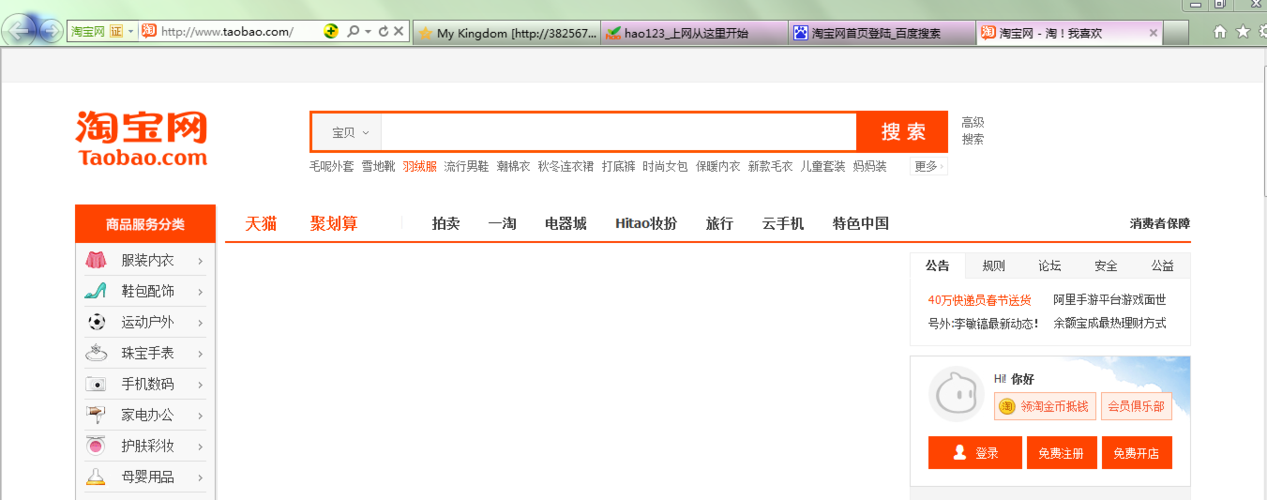Image resolution: width=1267 pixels, height=500 pixels.
Task: Click the browser Forward arrow
Action: point(50,32)
